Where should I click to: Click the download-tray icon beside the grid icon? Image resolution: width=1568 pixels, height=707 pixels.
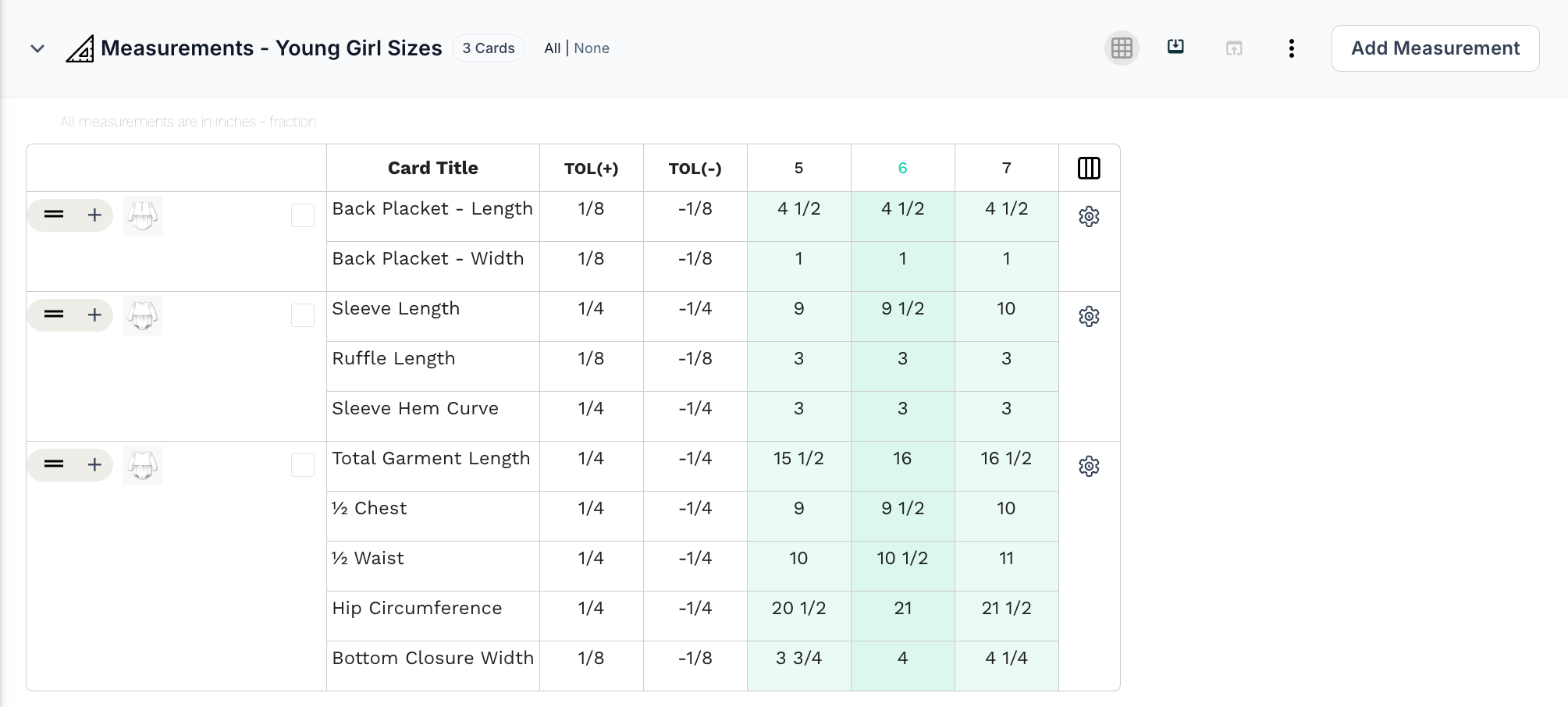coord(1176,47)
